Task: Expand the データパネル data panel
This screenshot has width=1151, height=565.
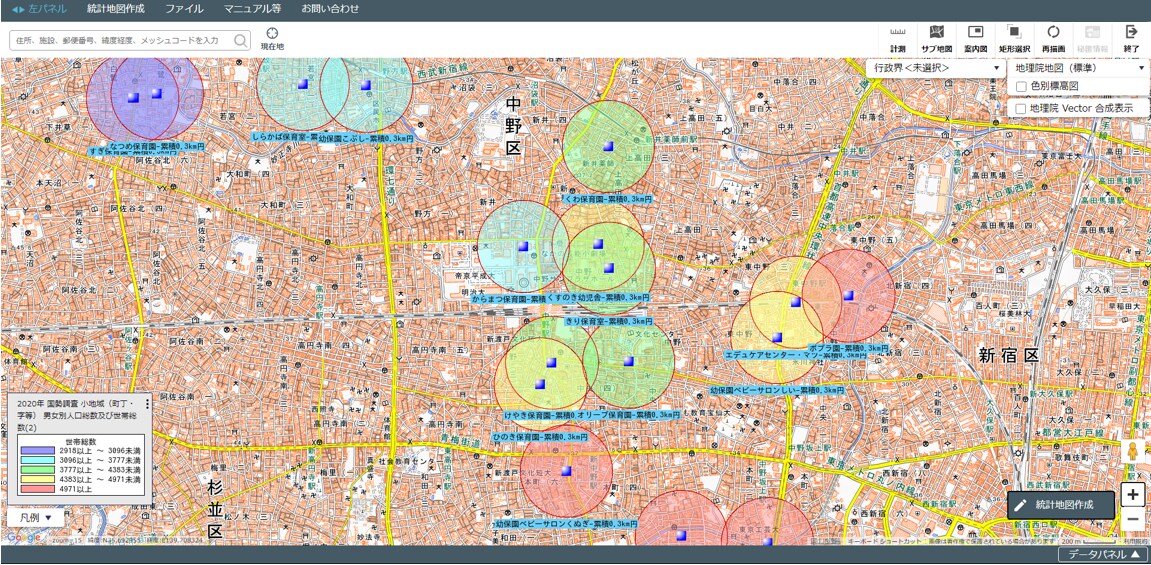Action: 1104,555
